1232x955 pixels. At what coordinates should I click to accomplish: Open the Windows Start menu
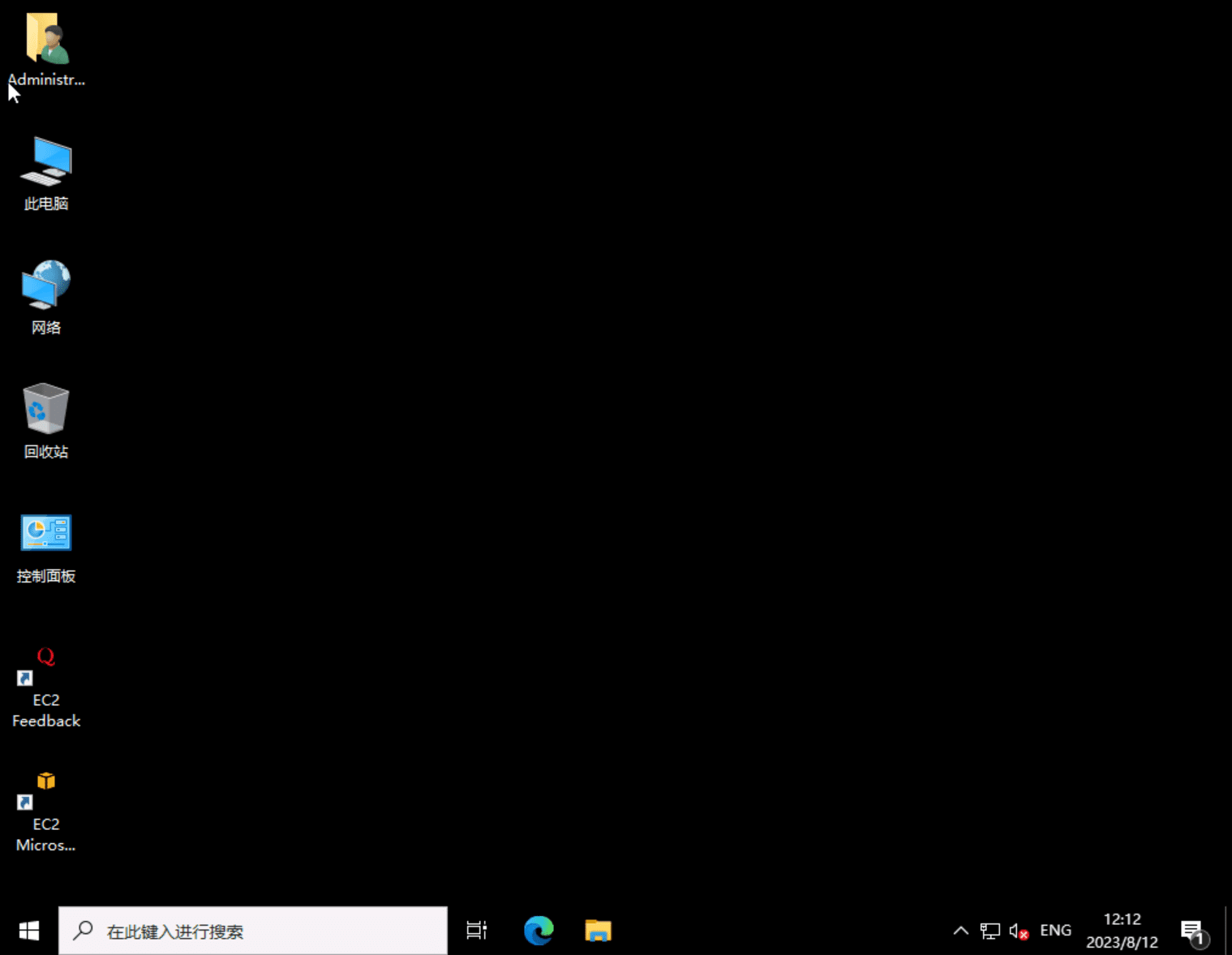[29, 931]
